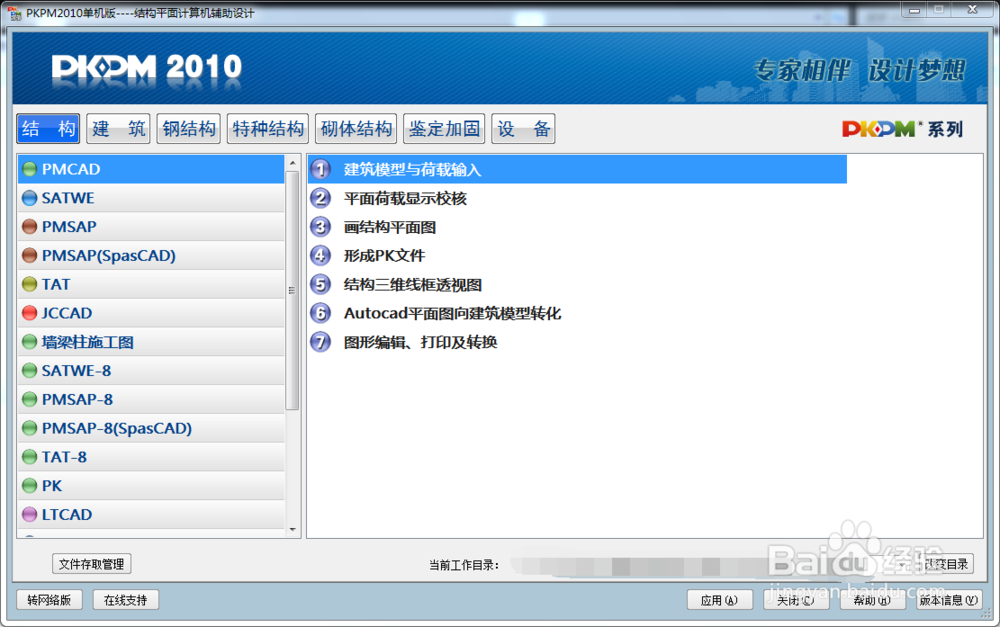Click the green ball icon beside PMCAD
1000x627 pixels.
coord(29,169)
